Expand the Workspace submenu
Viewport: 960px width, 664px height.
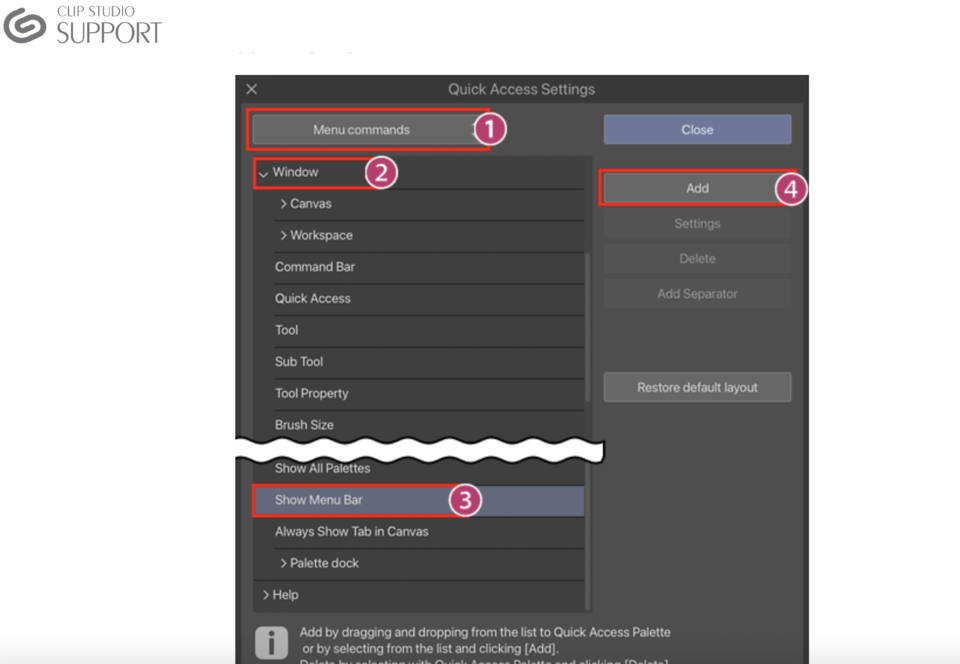pyautogui.click(x=283, y=236)
